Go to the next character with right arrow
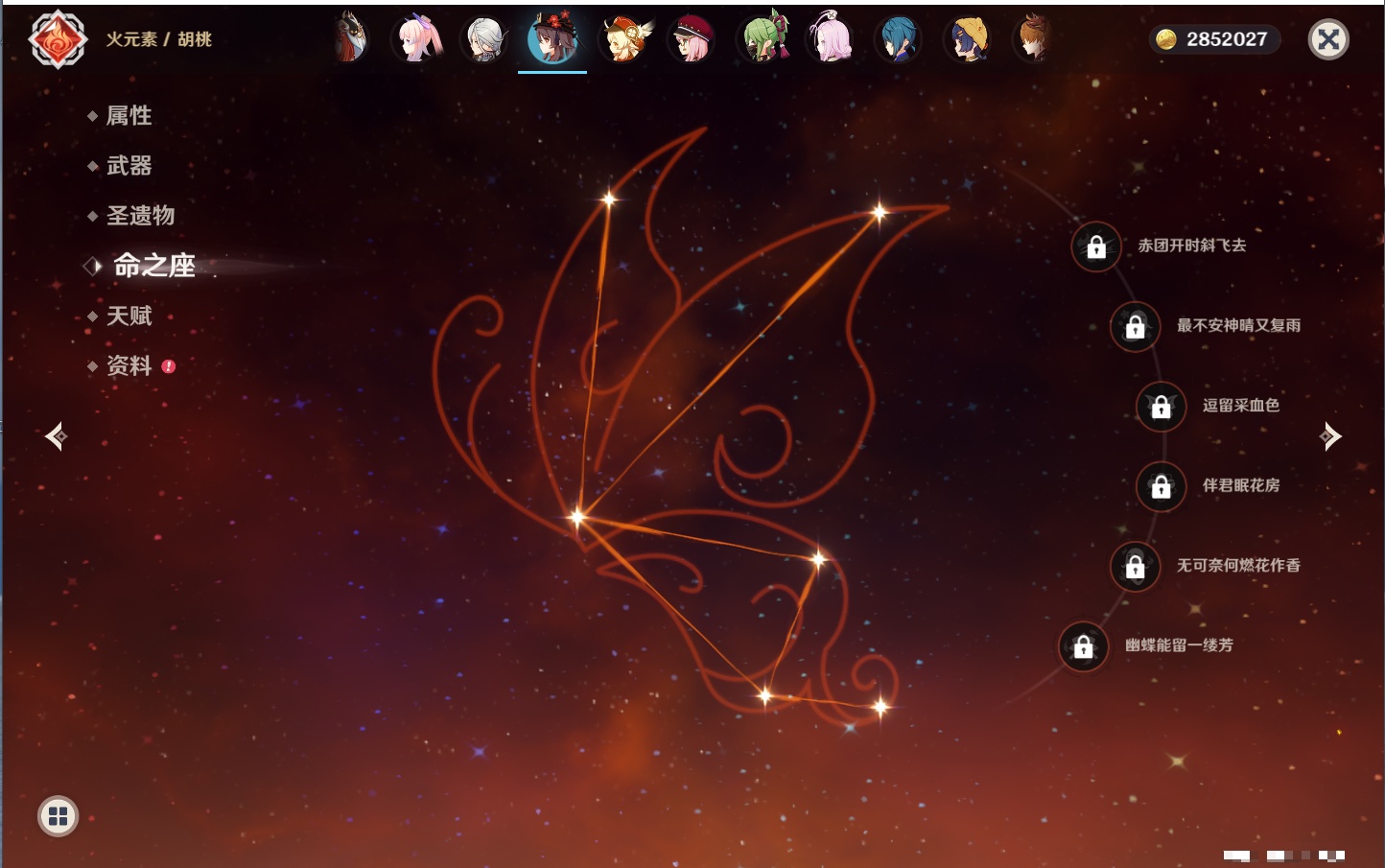Image resolution: width=1385 pixels, height=868 pixels. coord(1330,436)
